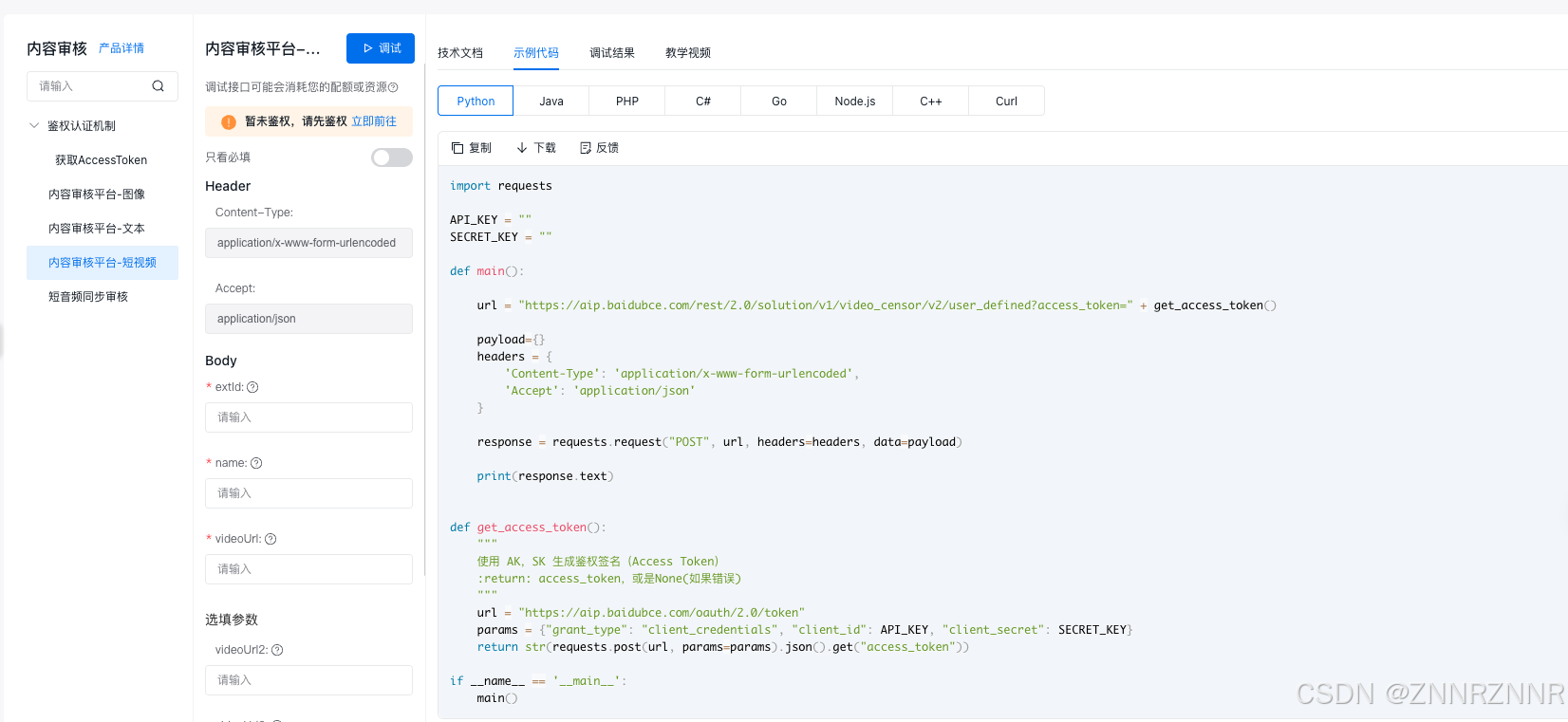
Task: Click the help icon next to extId
Action: [x=252, y=387]
